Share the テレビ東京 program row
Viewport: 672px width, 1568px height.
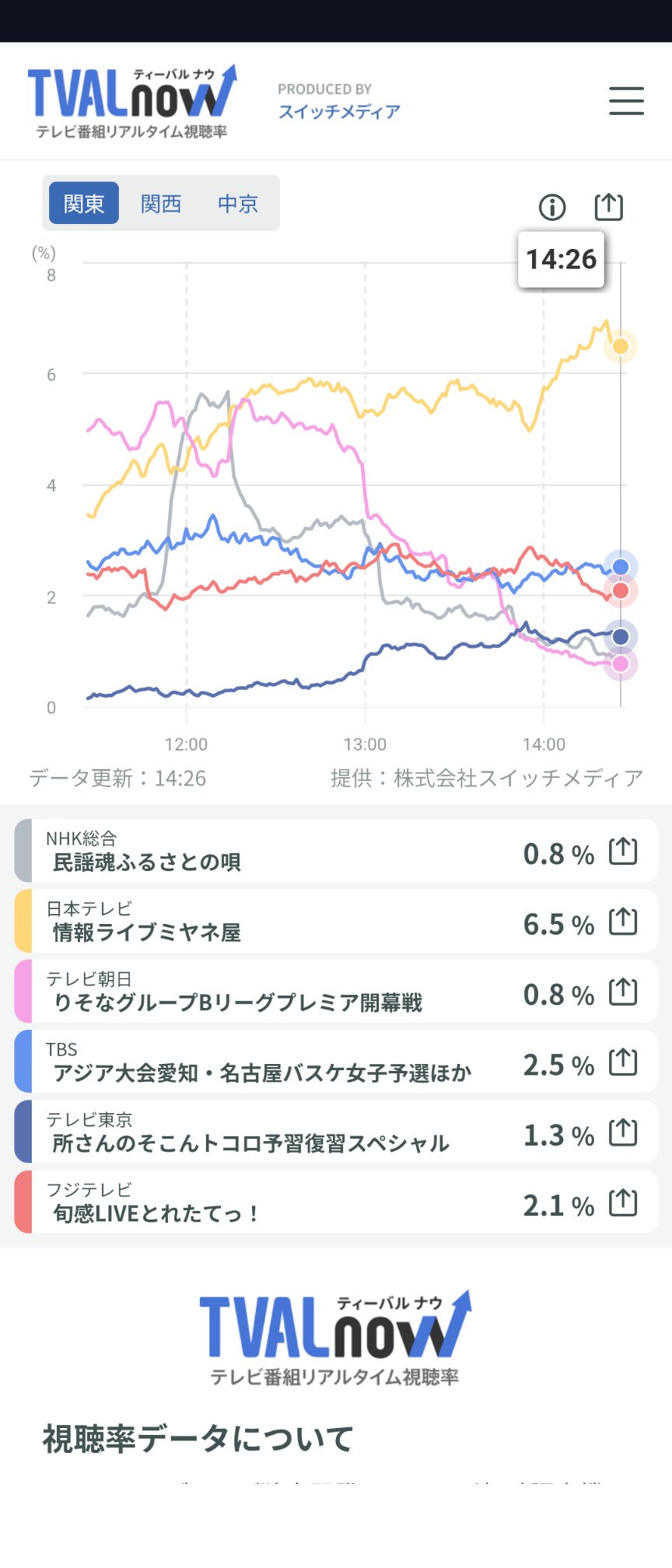tap(623, 1133)
